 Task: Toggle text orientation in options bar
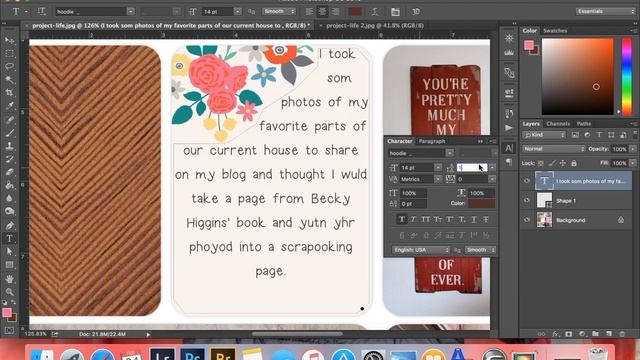(x=42, y=11)
